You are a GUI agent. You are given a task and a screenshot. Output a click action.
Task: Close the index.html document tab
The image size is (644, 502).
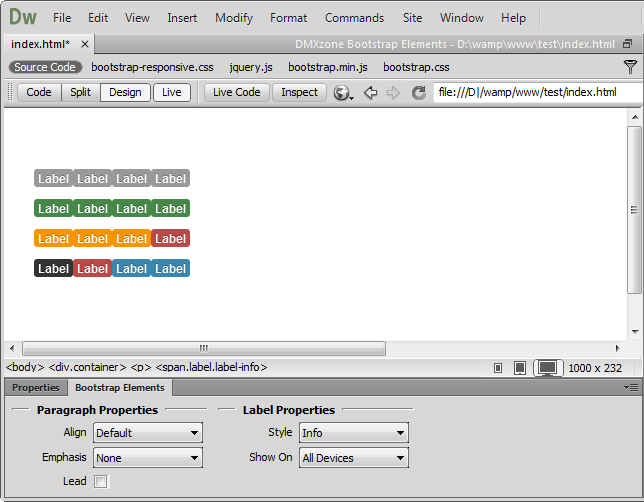click(85, 44)
